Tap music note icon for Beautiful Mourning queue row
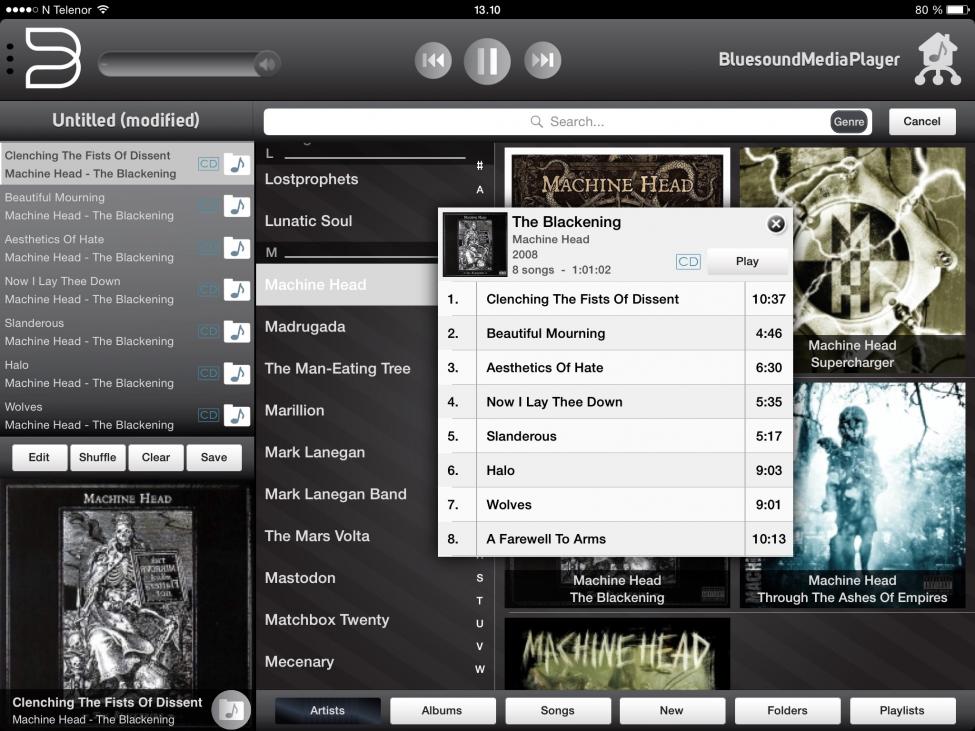 [x=237, y=206]
